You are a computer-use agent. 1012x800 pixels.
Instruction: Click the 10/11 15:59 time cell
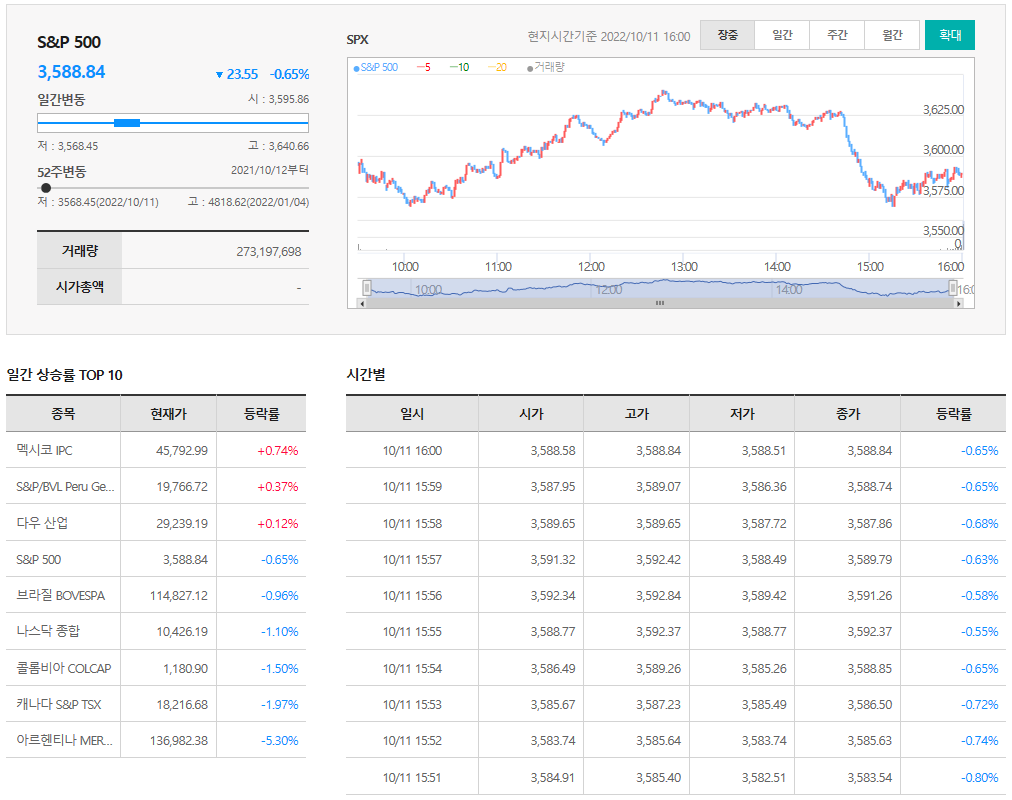coord(412,486)
